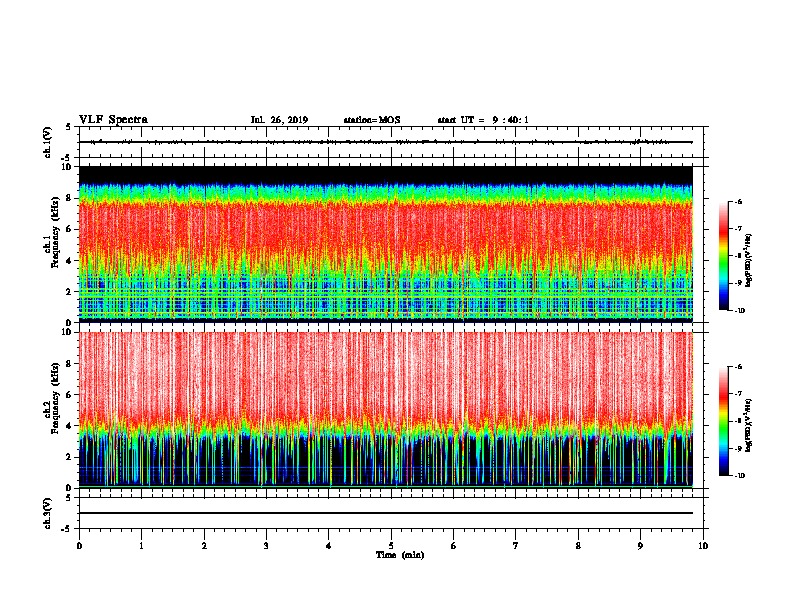Click time axis tick label "4"
Viewport: 792px width, 612px height.
click(329, 546)
